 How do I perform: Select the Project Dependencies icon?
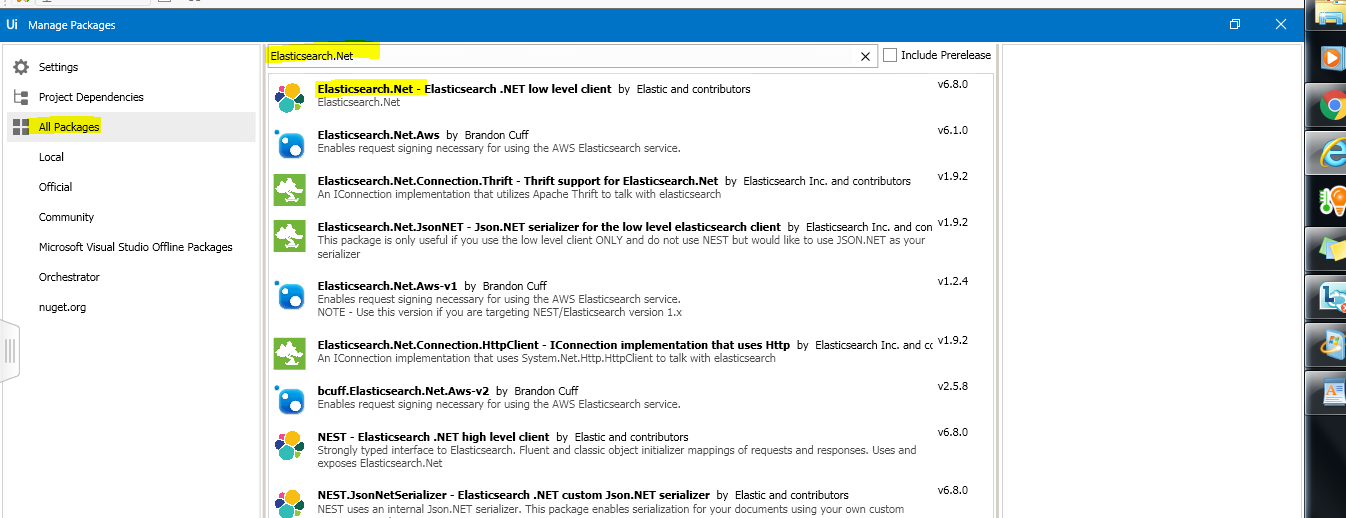(21, 97)
